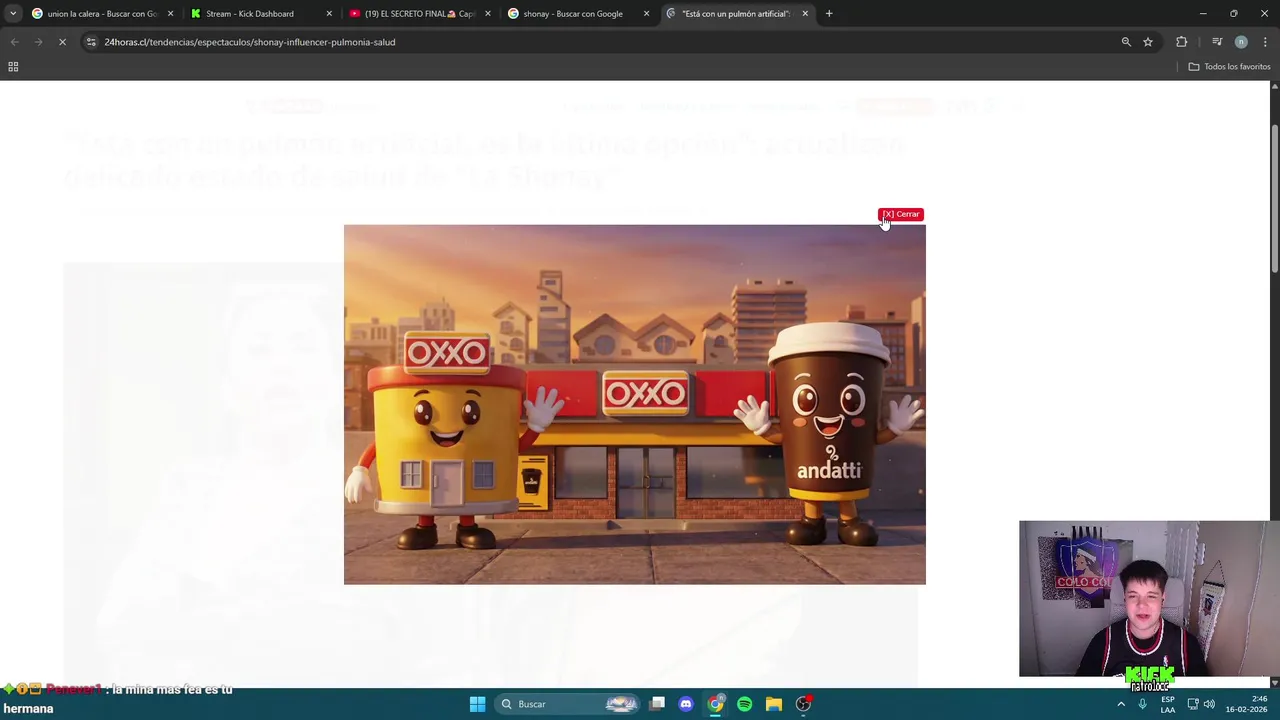Open volume control tray icon
Screen dimensions: 1280x720
coord(1209,704)
